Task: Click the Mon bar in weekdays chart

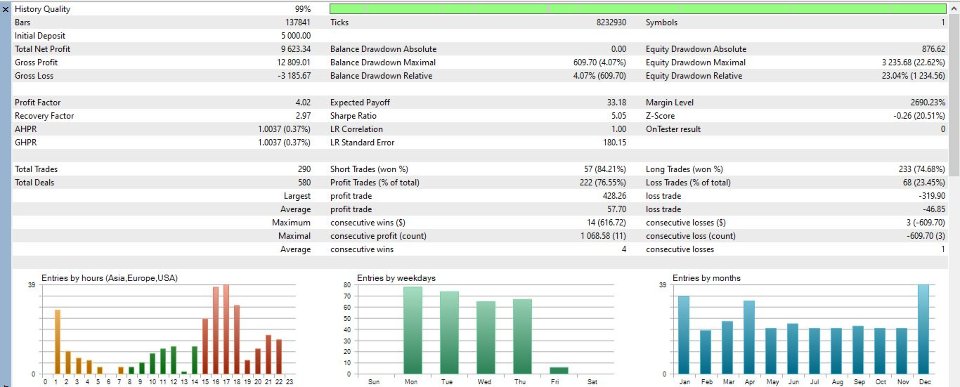Action: coord(413,330)
